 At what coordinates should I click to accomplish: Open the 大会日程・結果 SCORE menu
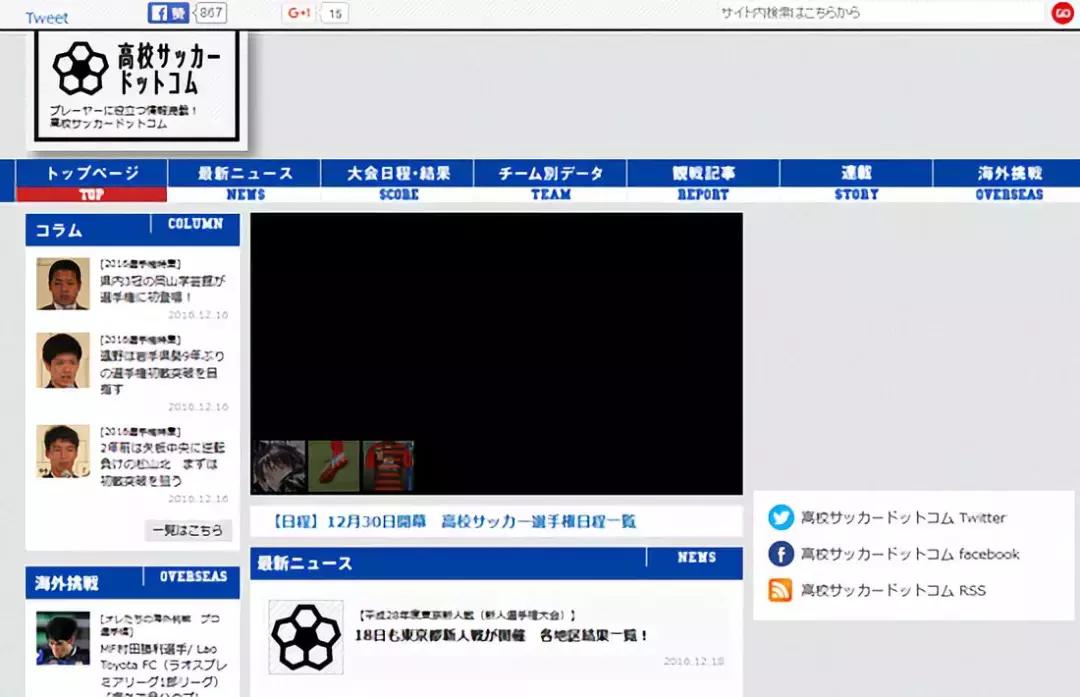click(x=398, y=181)
